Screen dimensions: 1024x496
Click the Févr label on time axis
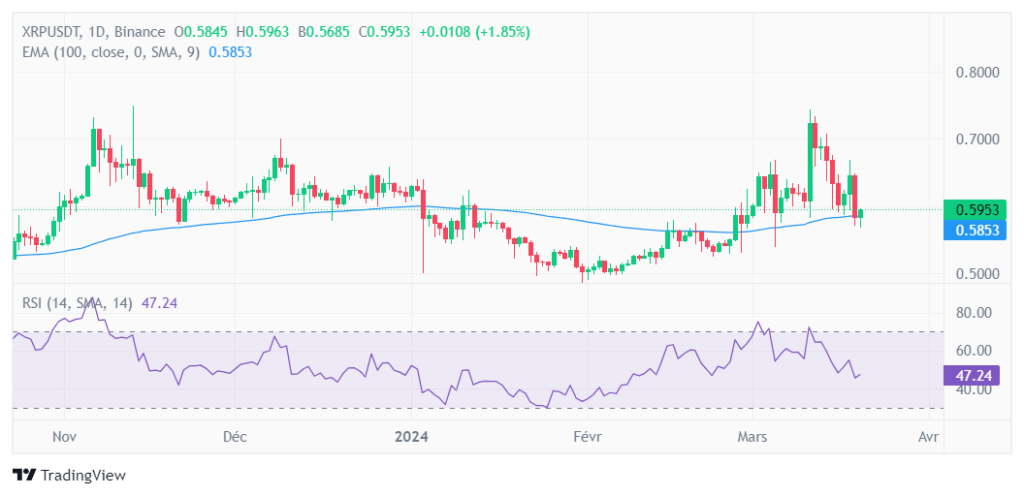[x=587, y=437]
